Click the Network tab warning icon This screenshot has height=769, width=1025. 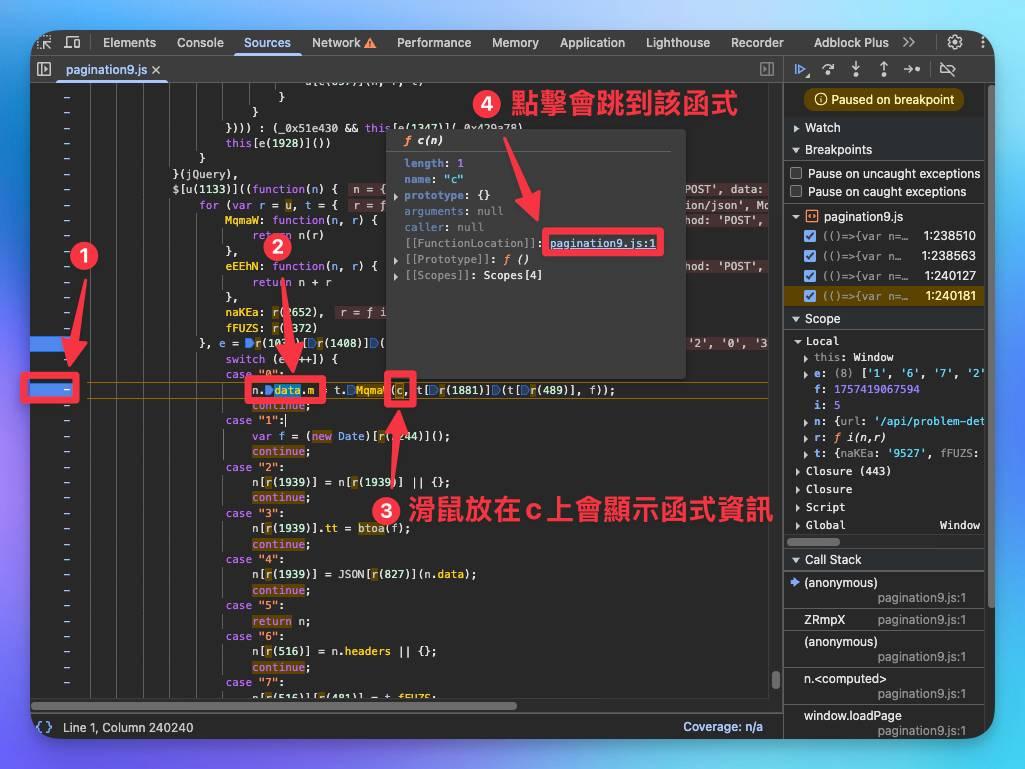point(370,43)
